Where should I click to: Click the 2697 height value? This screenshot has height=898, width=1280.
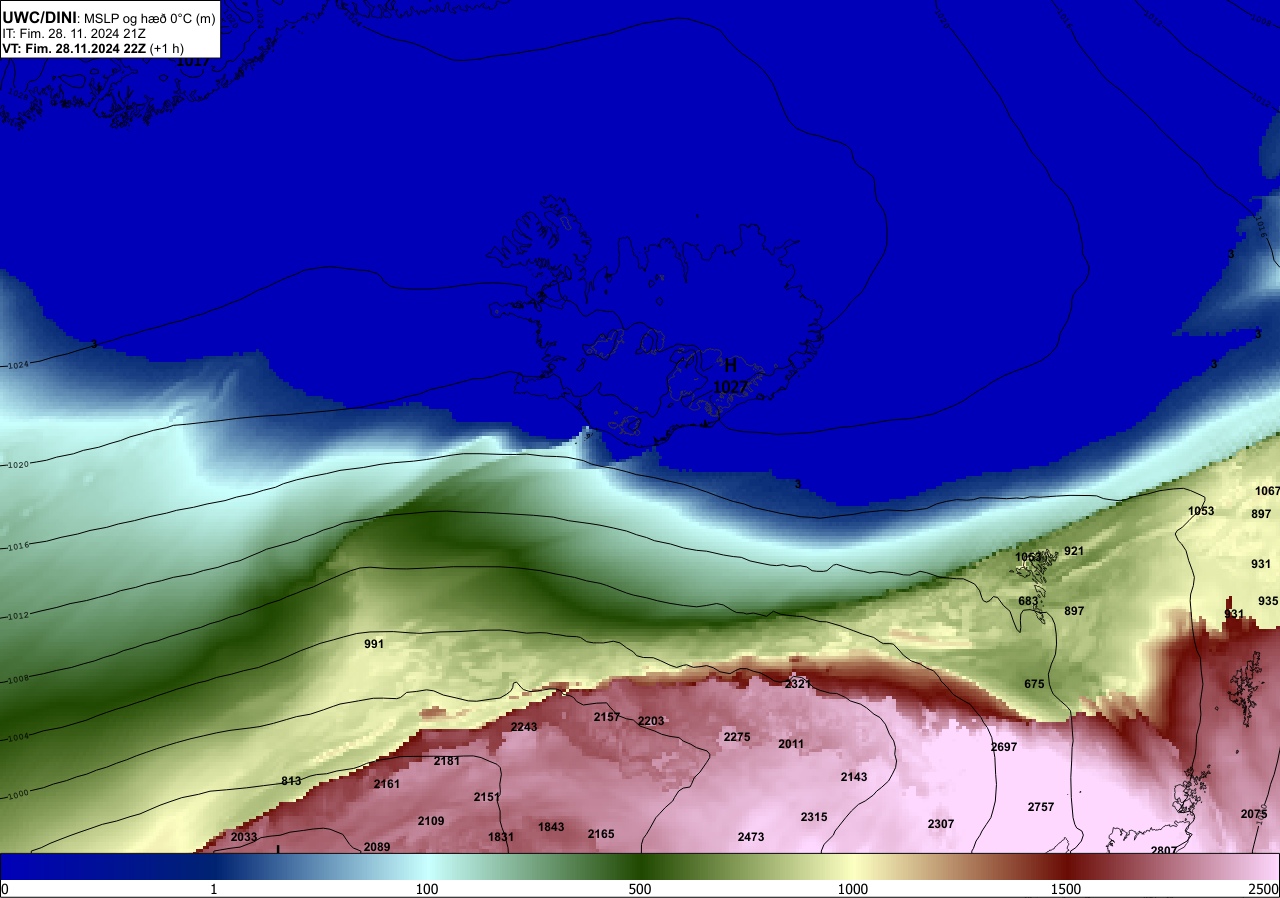(1004, 747)
